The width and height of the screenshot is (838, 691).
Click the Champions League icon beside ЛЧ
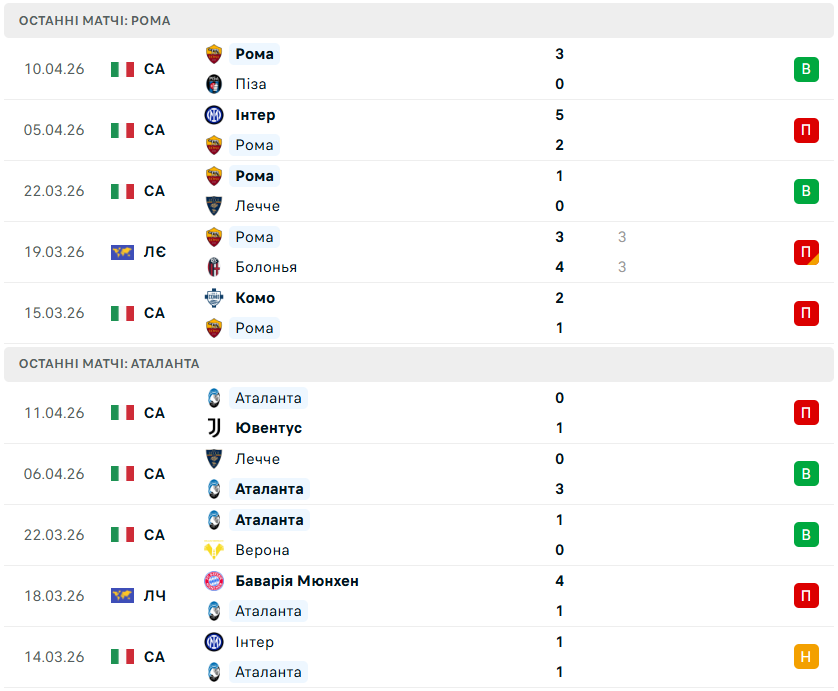[122, 596]
